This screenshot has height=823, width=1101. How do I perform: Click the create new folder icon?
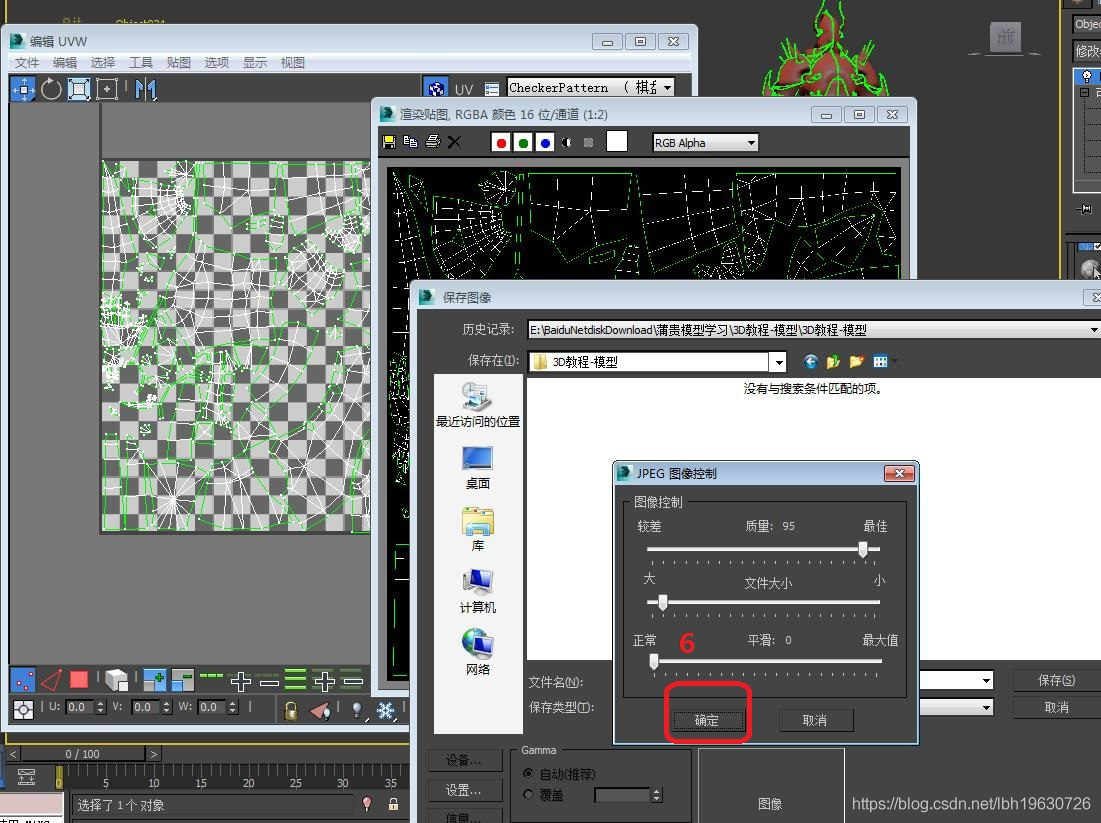856,362
